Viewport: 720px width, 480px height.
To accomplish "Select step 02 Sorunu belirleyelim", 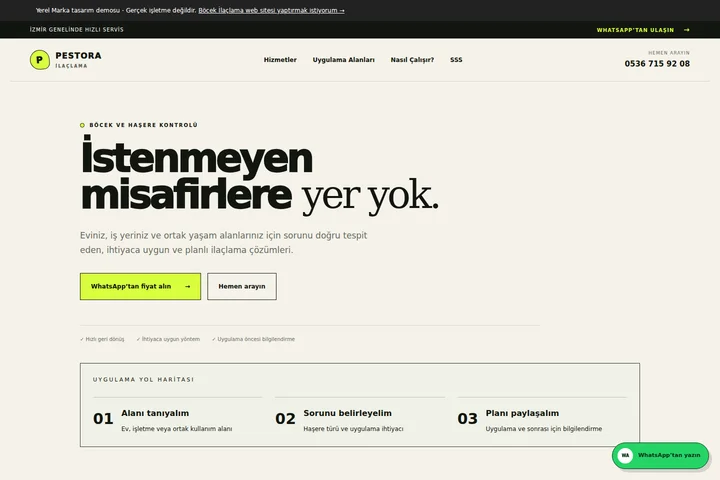I will [360, 419].
